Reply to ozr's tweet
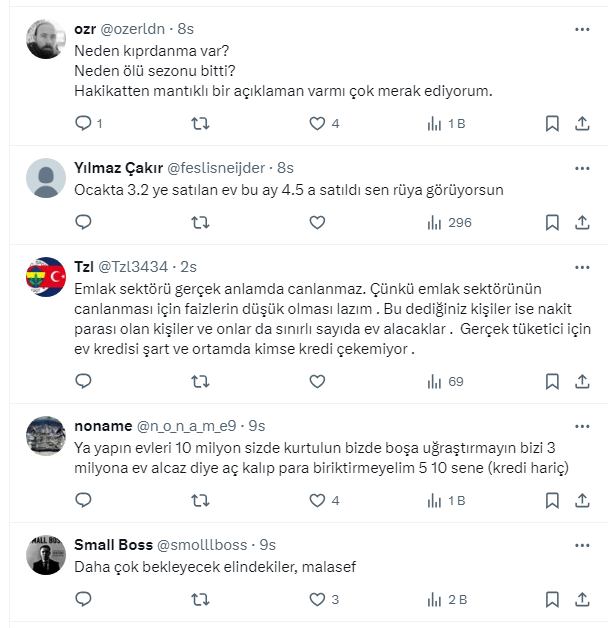 coord(83,124)
